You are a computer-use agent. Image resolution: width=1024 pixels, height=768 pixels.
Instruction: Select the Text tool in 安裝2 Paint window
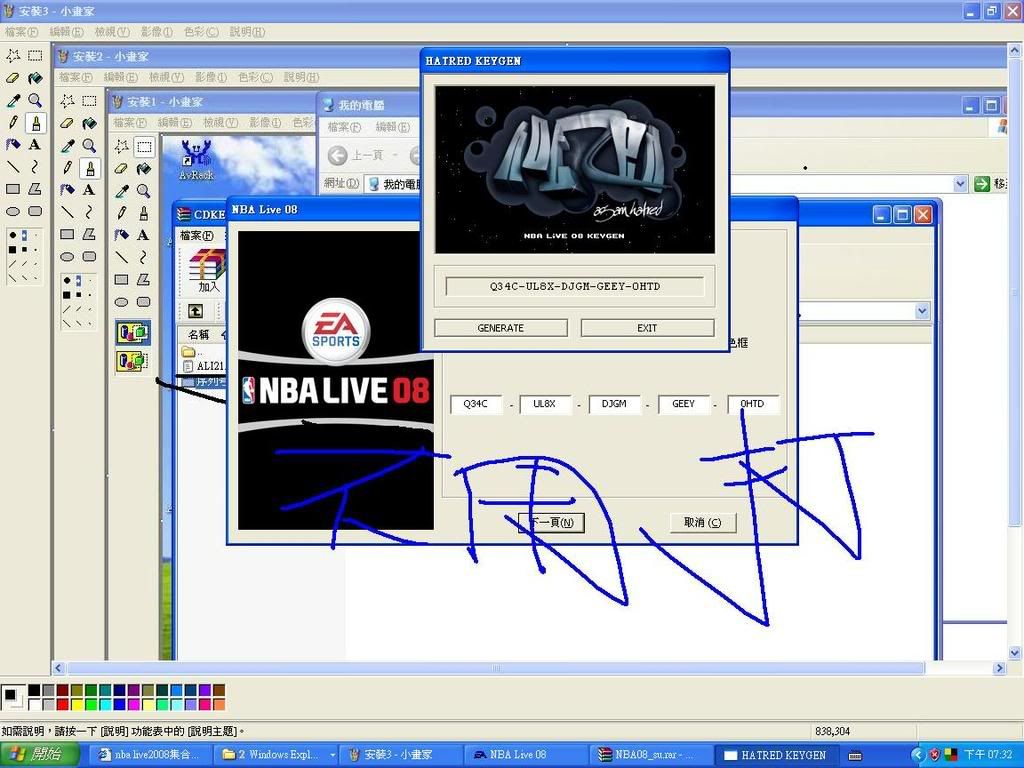point(89,189)
